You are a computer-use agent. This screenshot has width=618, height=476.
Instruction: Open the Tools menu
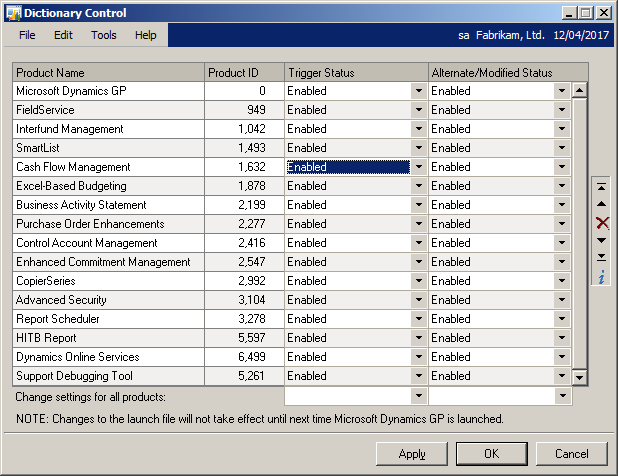104,35
